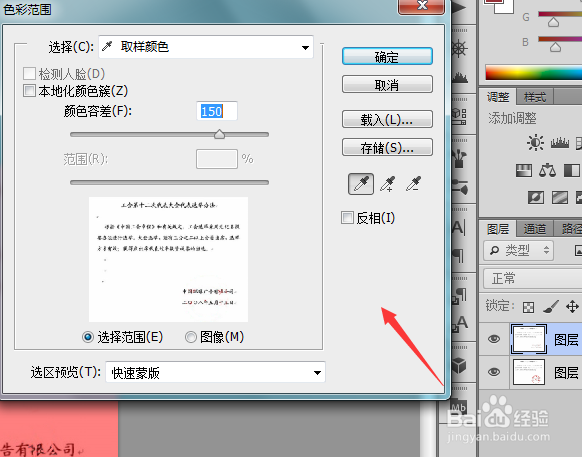Open the blend mode 正常 dropdown

(x=533, y=278)
